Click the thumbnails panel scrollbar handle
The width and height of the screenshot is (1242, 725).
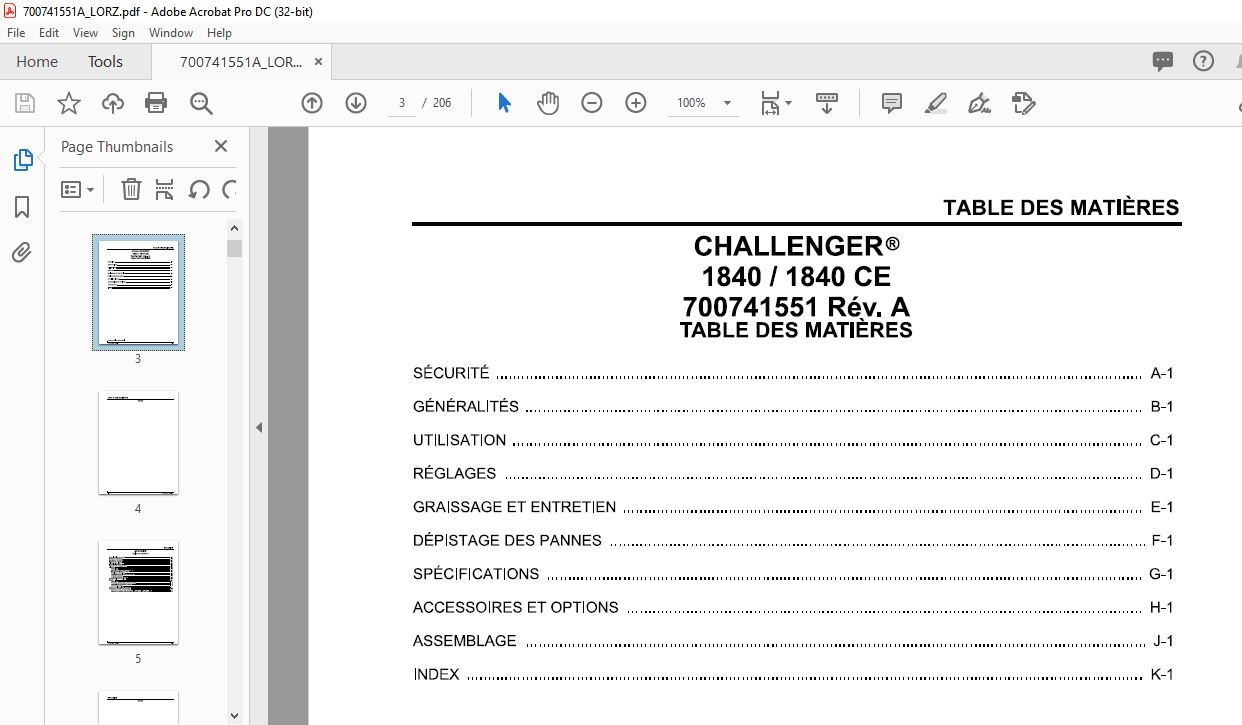(234, 249)
